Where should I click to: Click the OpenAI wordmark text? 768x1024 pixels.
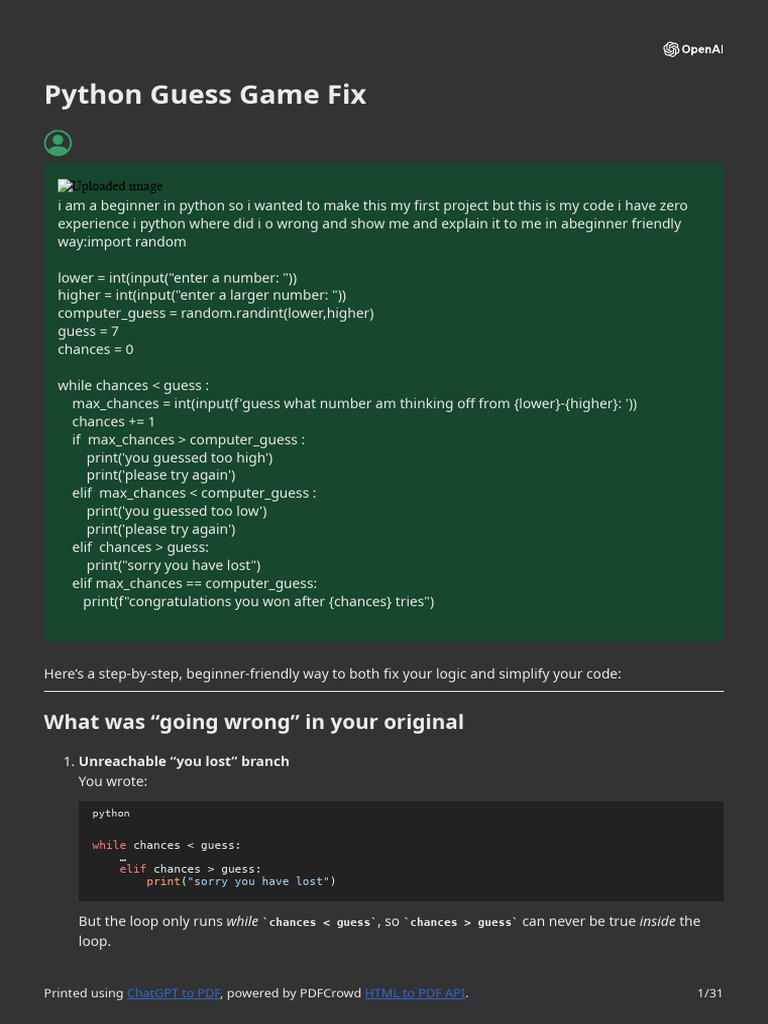[x=702, y=50]
